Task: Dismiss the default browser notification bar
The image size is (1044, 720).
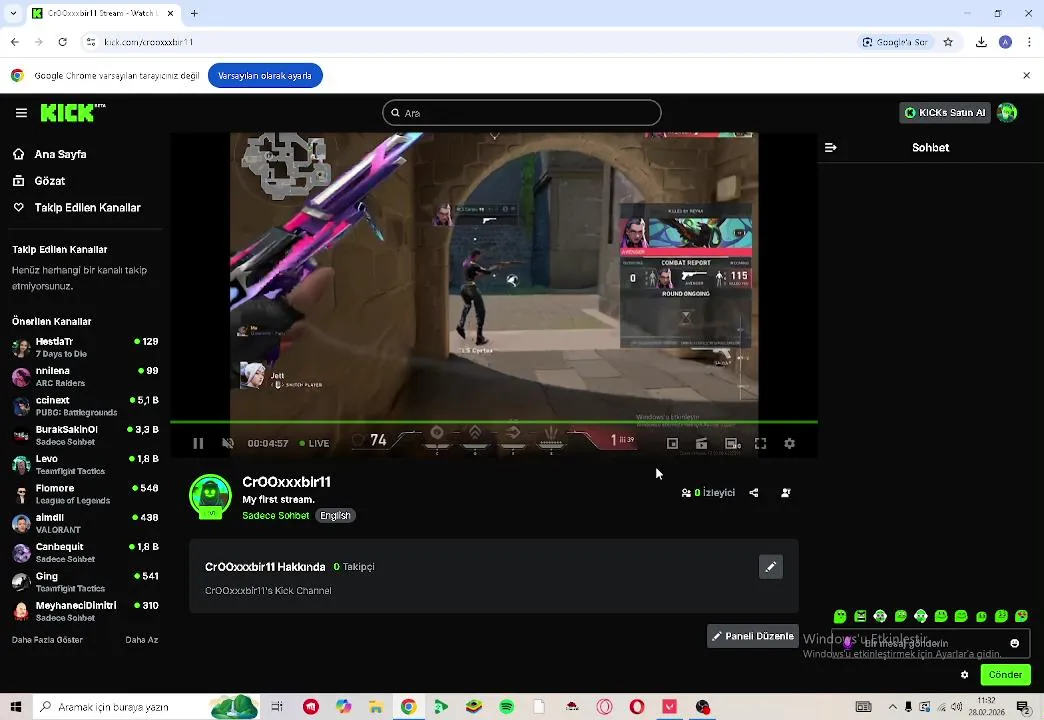Action: coord(1026,75)
